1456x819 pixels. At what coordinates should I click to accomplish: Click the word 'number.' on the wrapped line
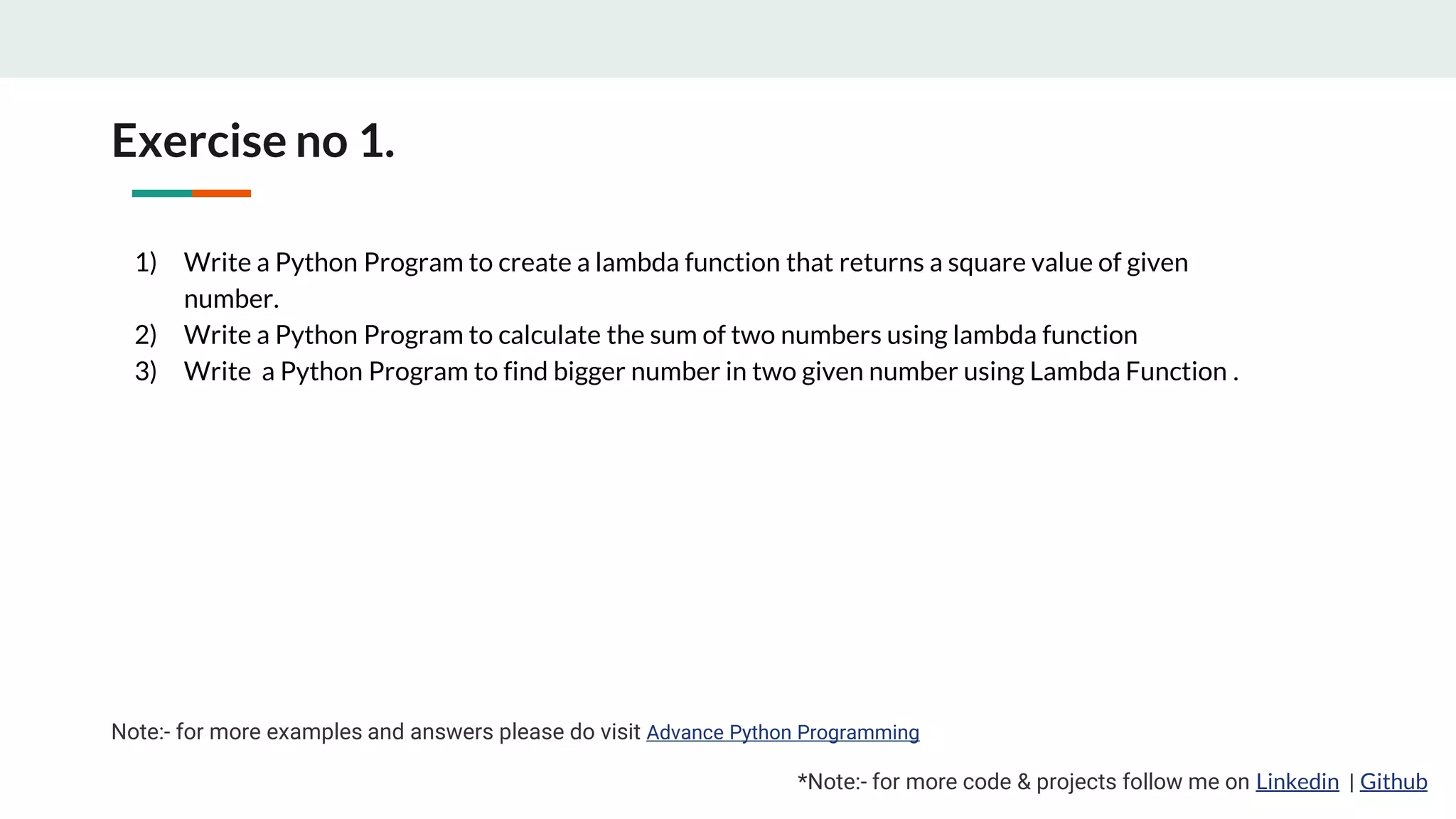coord(231,299)
